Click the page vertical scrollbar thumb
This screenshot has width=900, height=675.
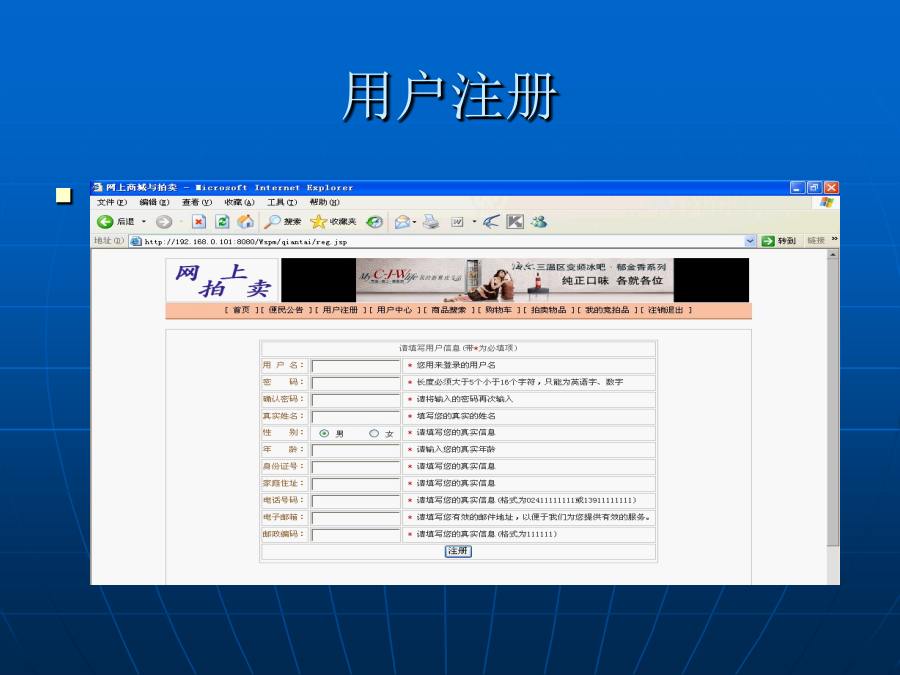(x=833, y=402)
